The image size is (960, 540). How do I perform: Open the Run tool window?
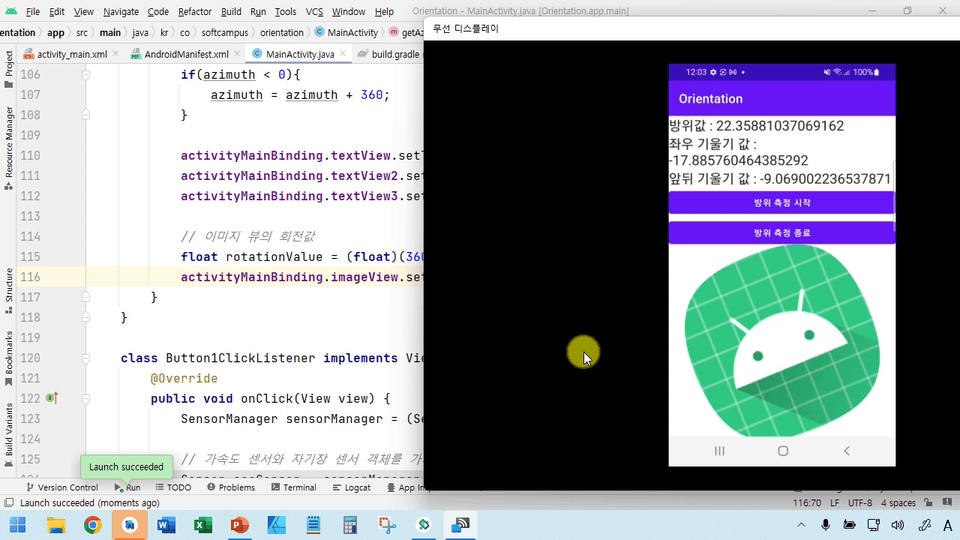tap(127, 487)
